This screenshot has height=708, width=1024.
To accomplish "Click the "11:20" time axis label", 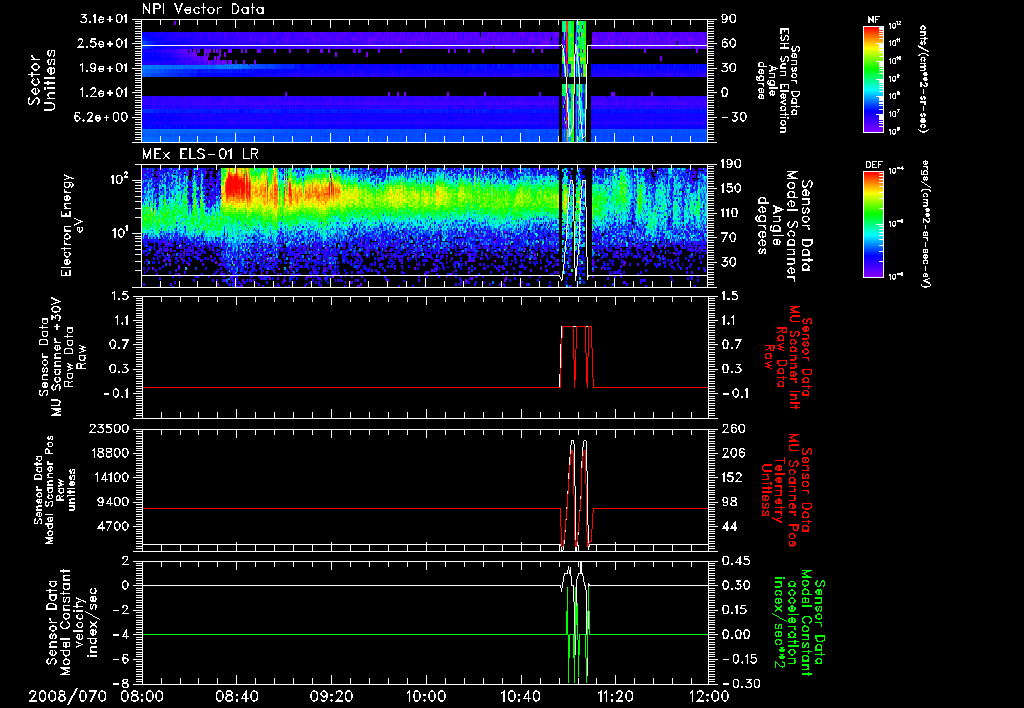I will pyautogui.click(x=615, y=697).
